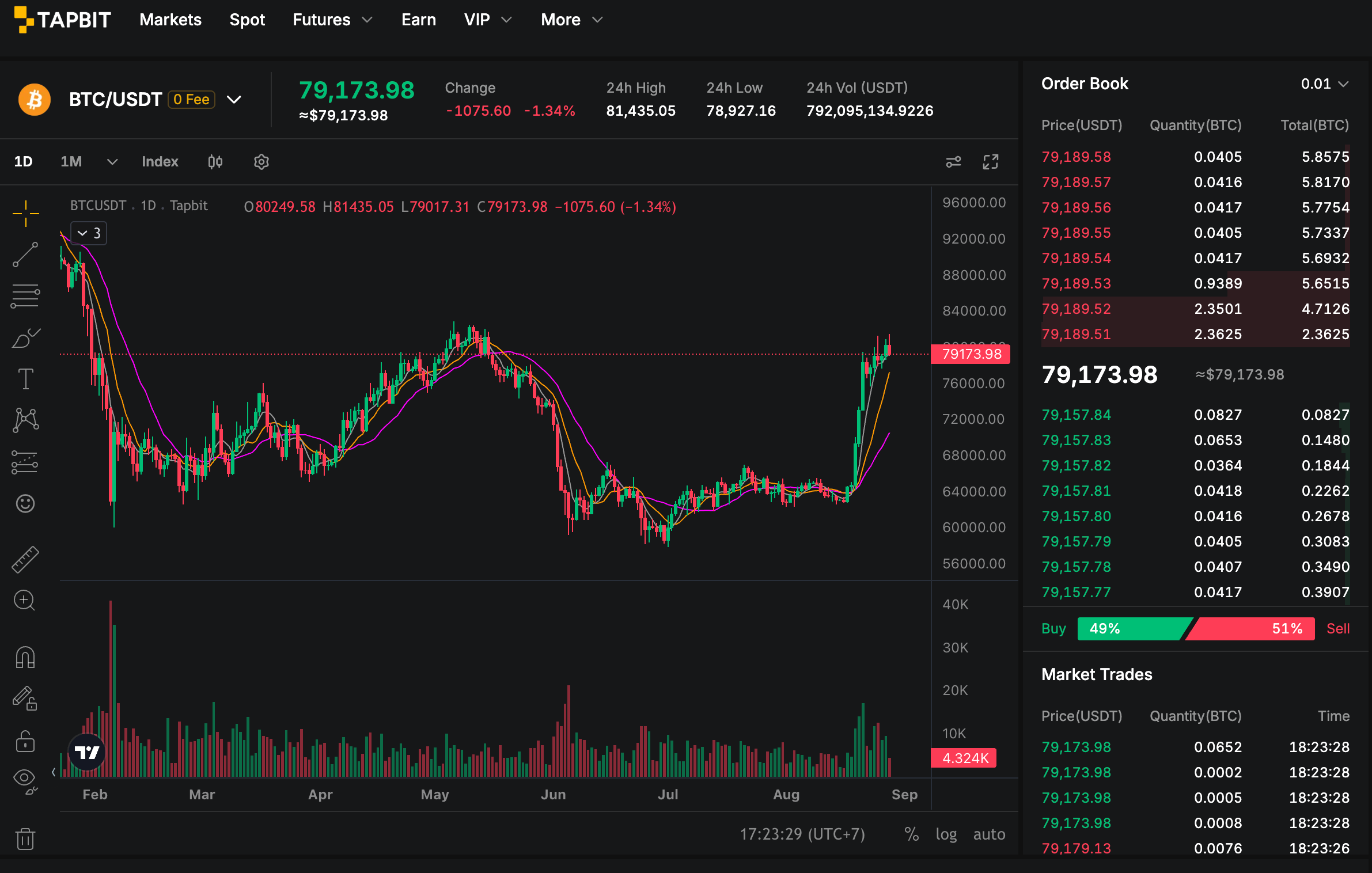
Task: Switch chart to 1D timeframe
Action: pos(23,162)
